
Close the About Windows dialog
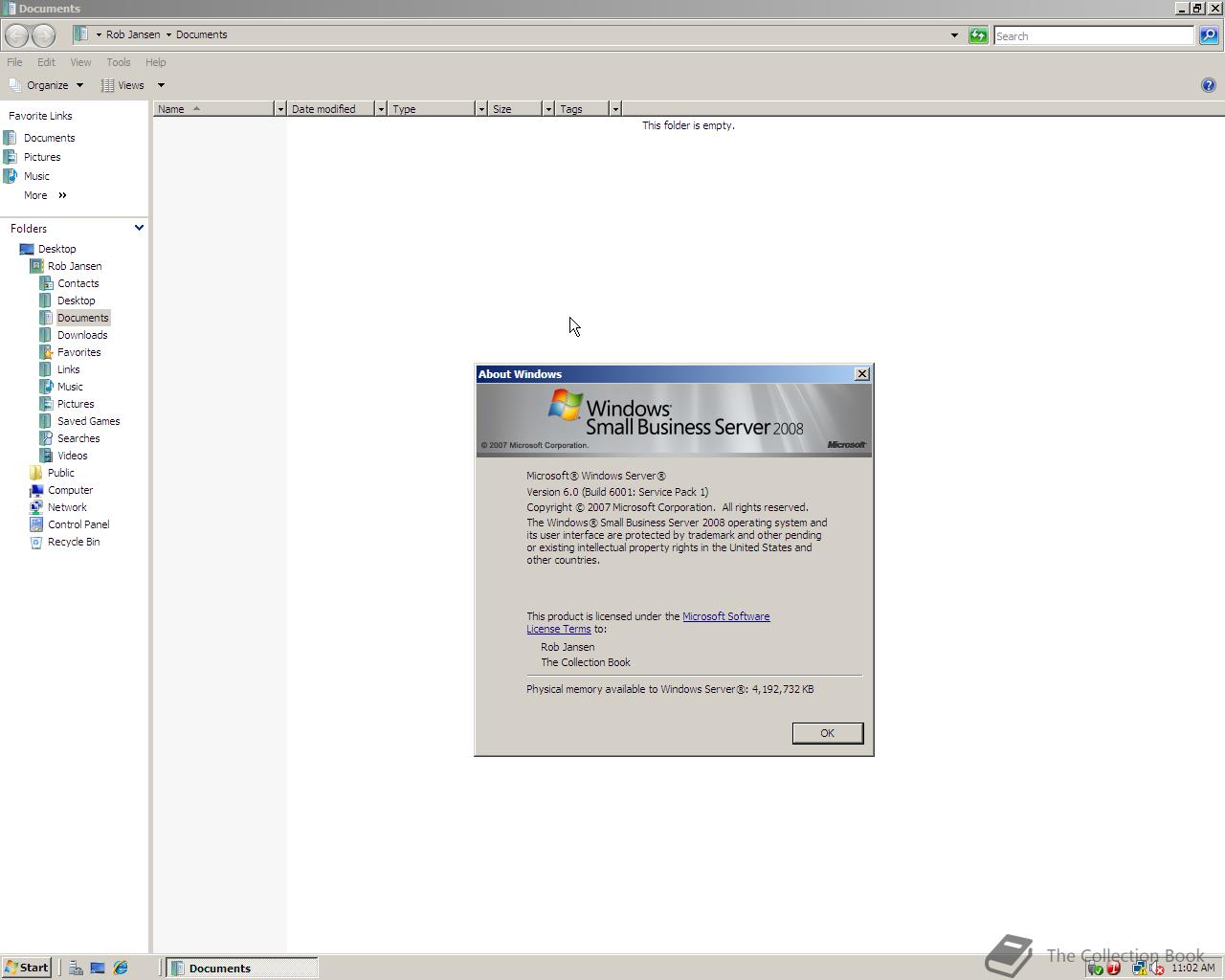pos(861,374)
